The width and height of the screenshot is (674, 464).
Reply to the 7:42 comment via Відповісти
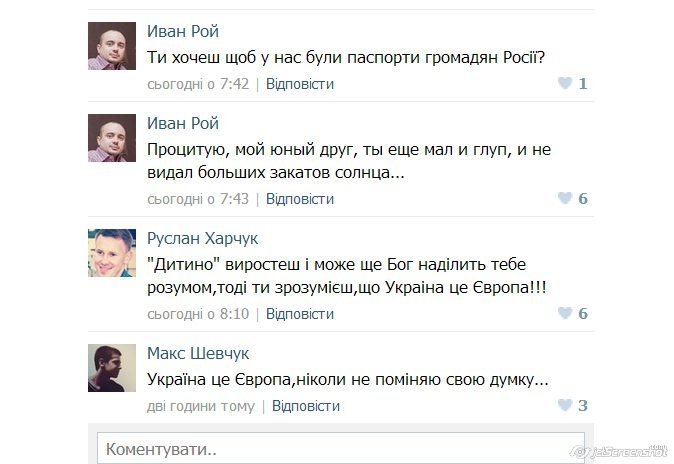pos(300,84)
